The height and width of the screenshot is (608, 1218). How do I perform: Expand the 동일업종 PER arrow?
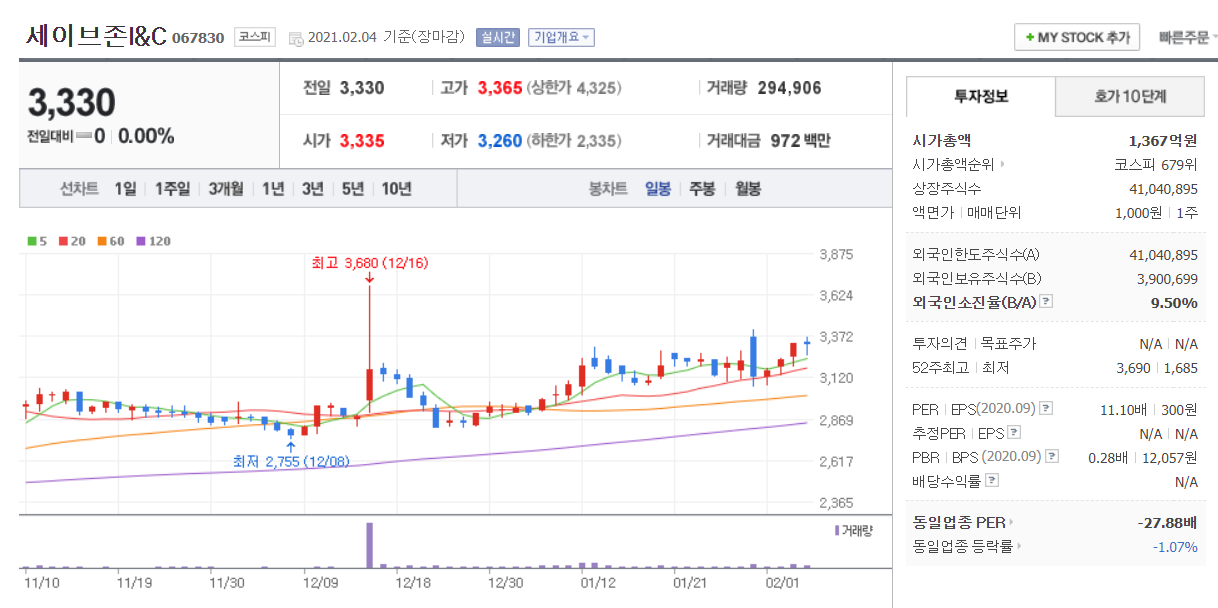click(x=1012, y=522)
